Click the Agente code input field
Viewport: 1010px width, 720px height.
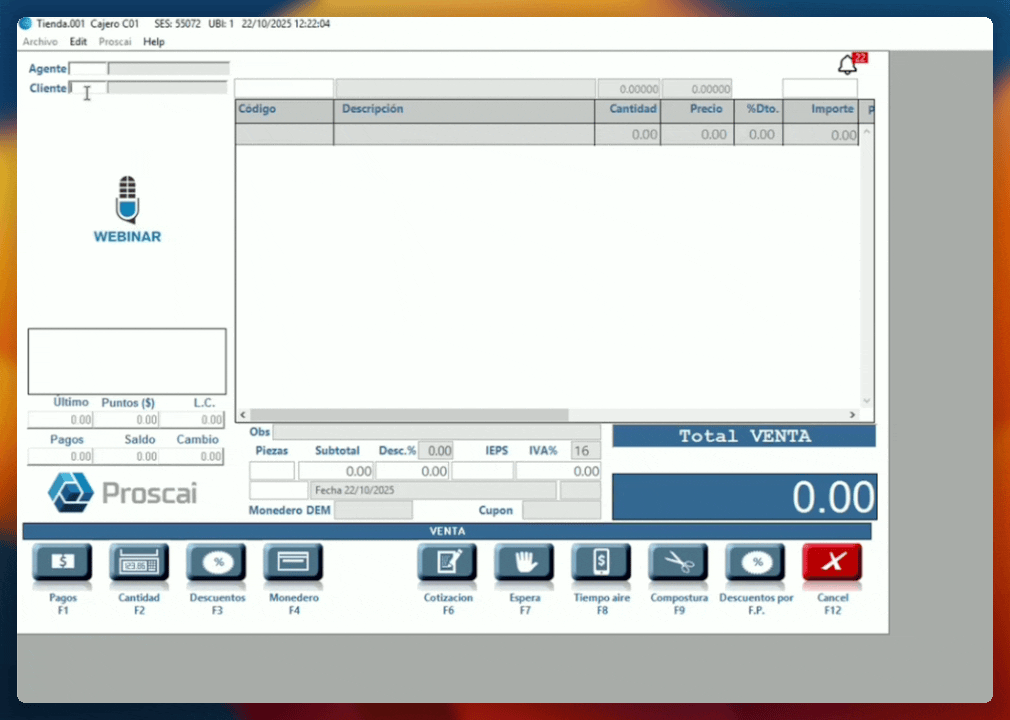pyautogui.click(x=88, y=68)
